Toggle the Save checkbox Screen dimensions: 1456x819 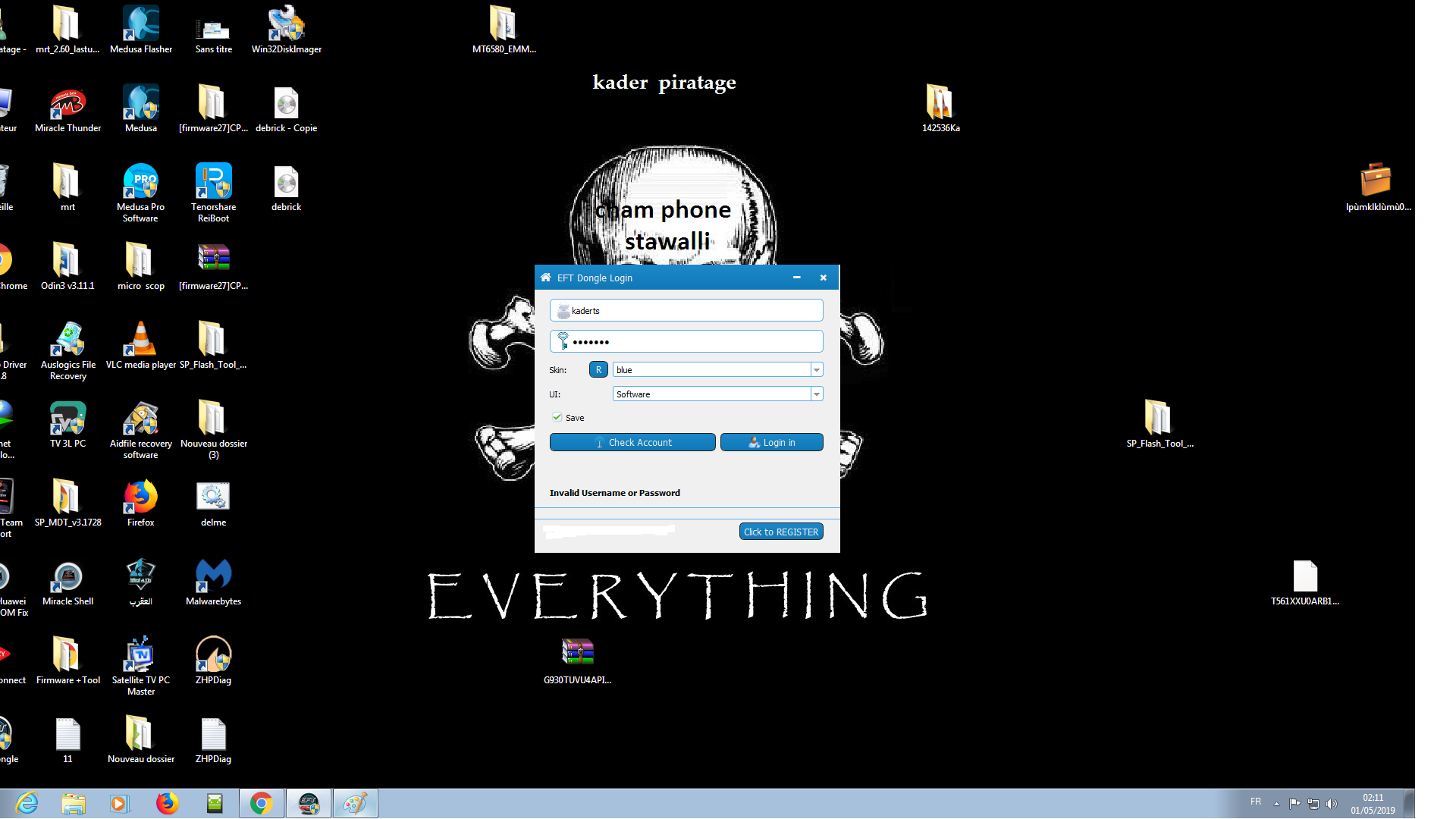pyautogui.click(x=557, y=417)
